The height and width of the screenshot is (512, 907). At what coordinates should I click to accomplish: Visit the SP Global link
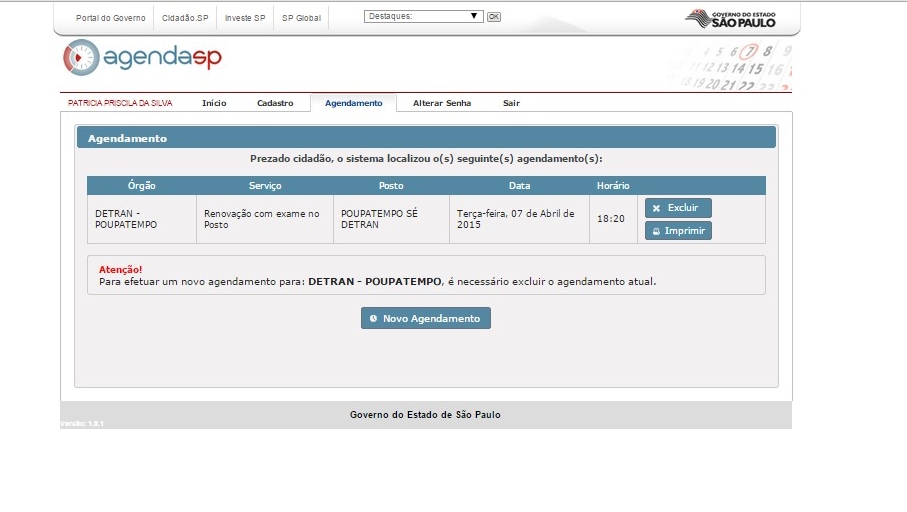[x=301, y=18]
